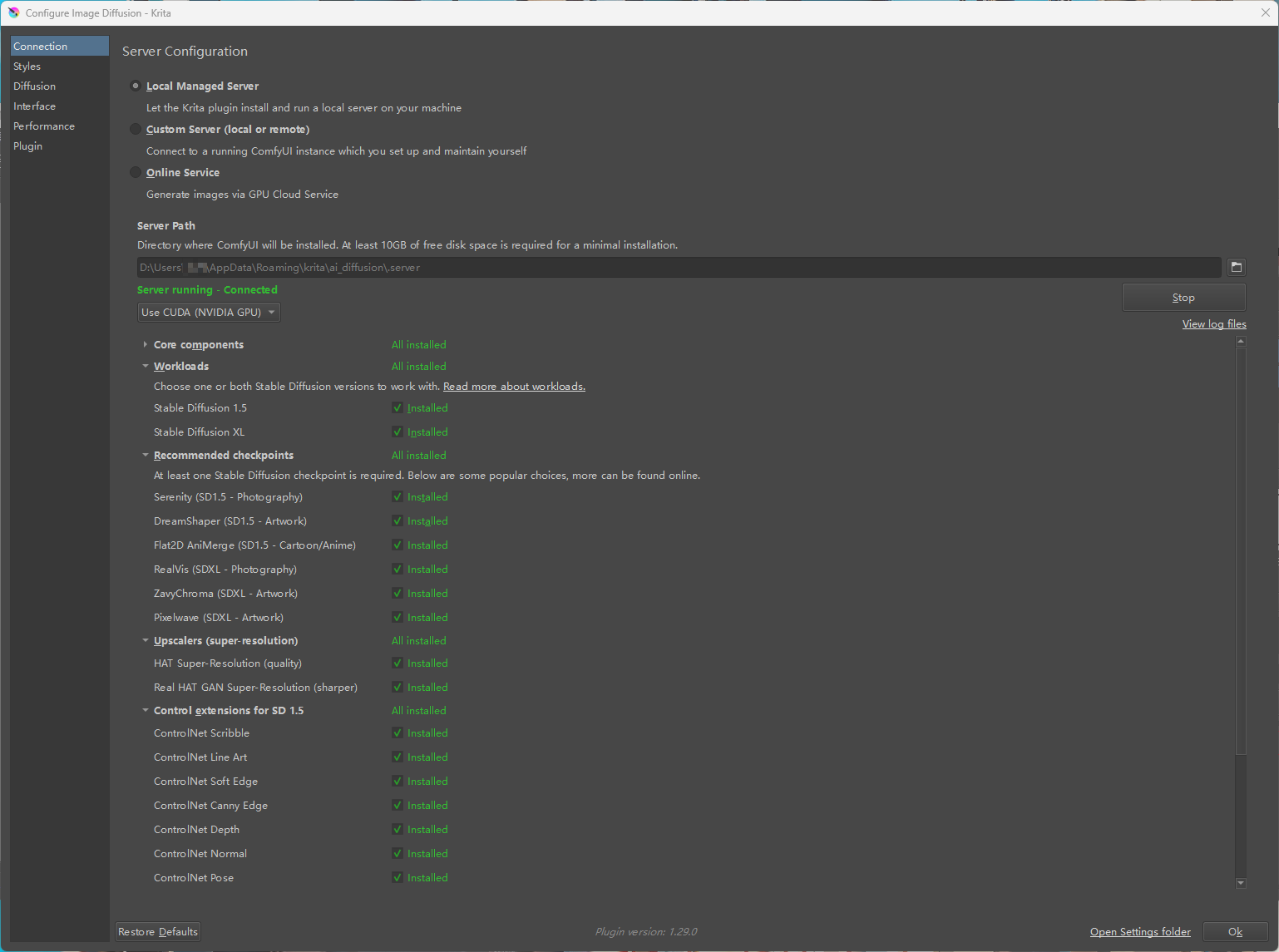
Task: Collapse Workloads section
Action: pyautogui.click(x=146, y=366)
